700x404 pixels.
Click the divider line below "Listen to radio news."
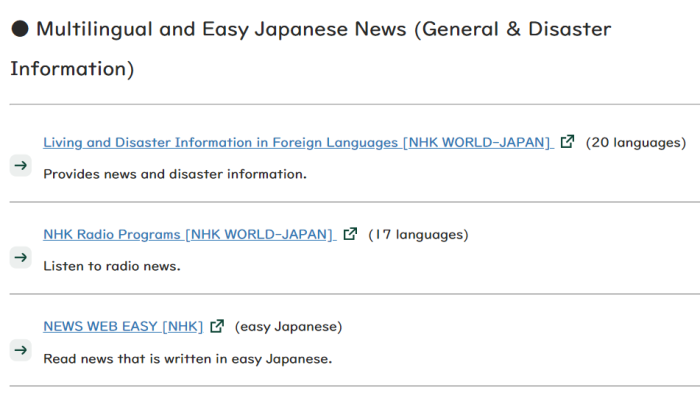pos(350,294)
